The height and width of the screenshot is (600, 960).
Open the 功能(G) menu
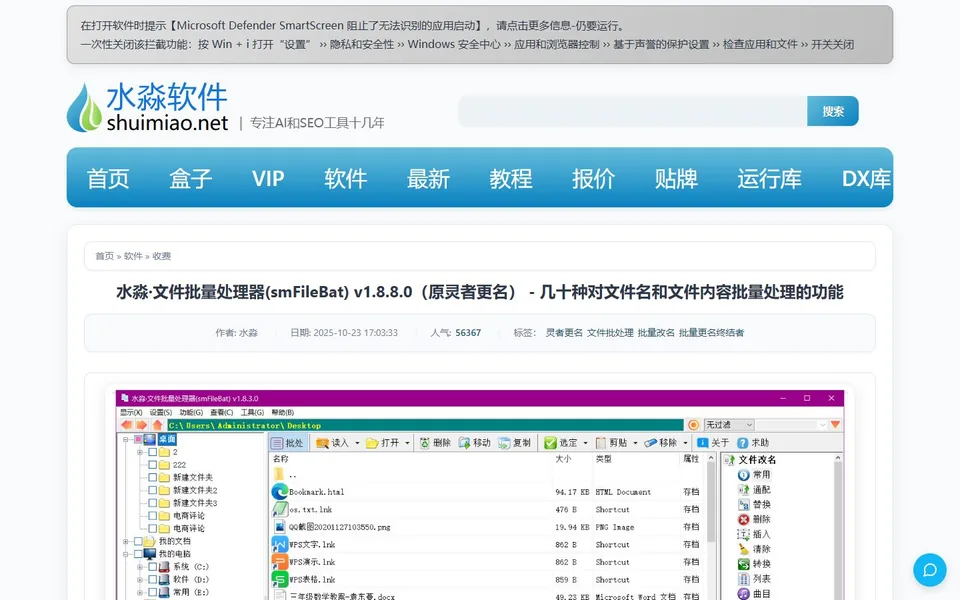point(191,413)
